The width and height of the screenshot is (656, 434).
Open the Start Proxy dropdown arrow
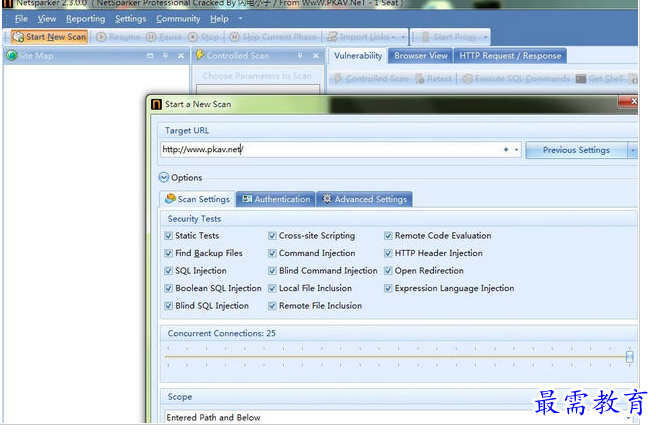pos(485,37)
